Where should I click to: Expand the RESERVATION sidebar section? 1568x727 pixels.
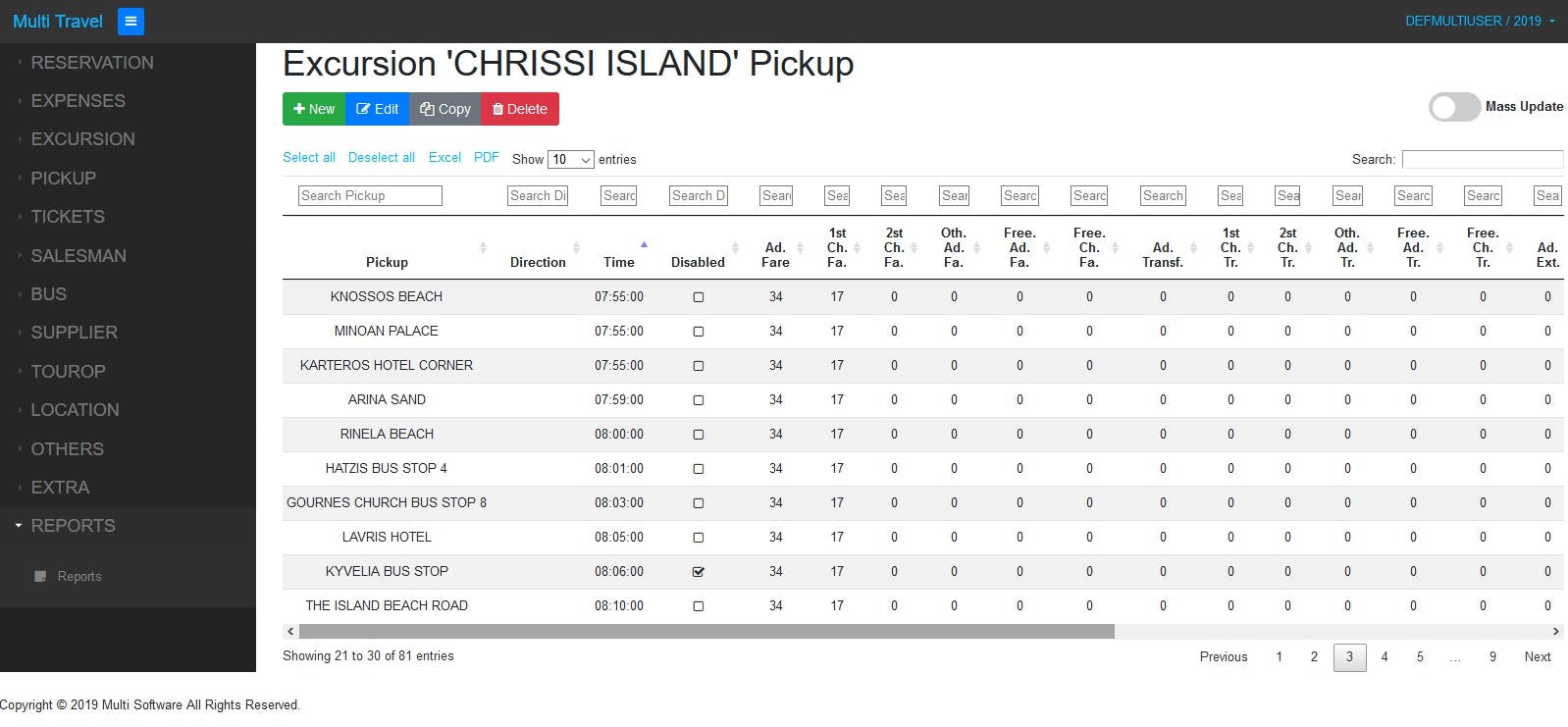point(92,63)
